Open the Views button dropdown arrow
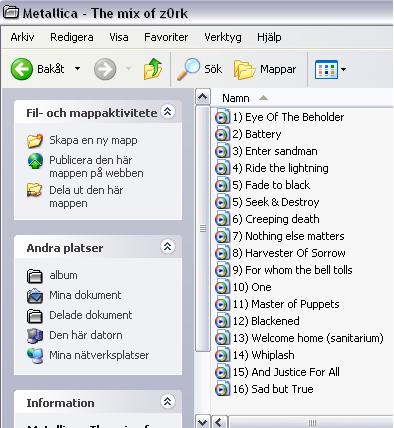This screenshot has width=394, height=428. (x=343, y=69)
